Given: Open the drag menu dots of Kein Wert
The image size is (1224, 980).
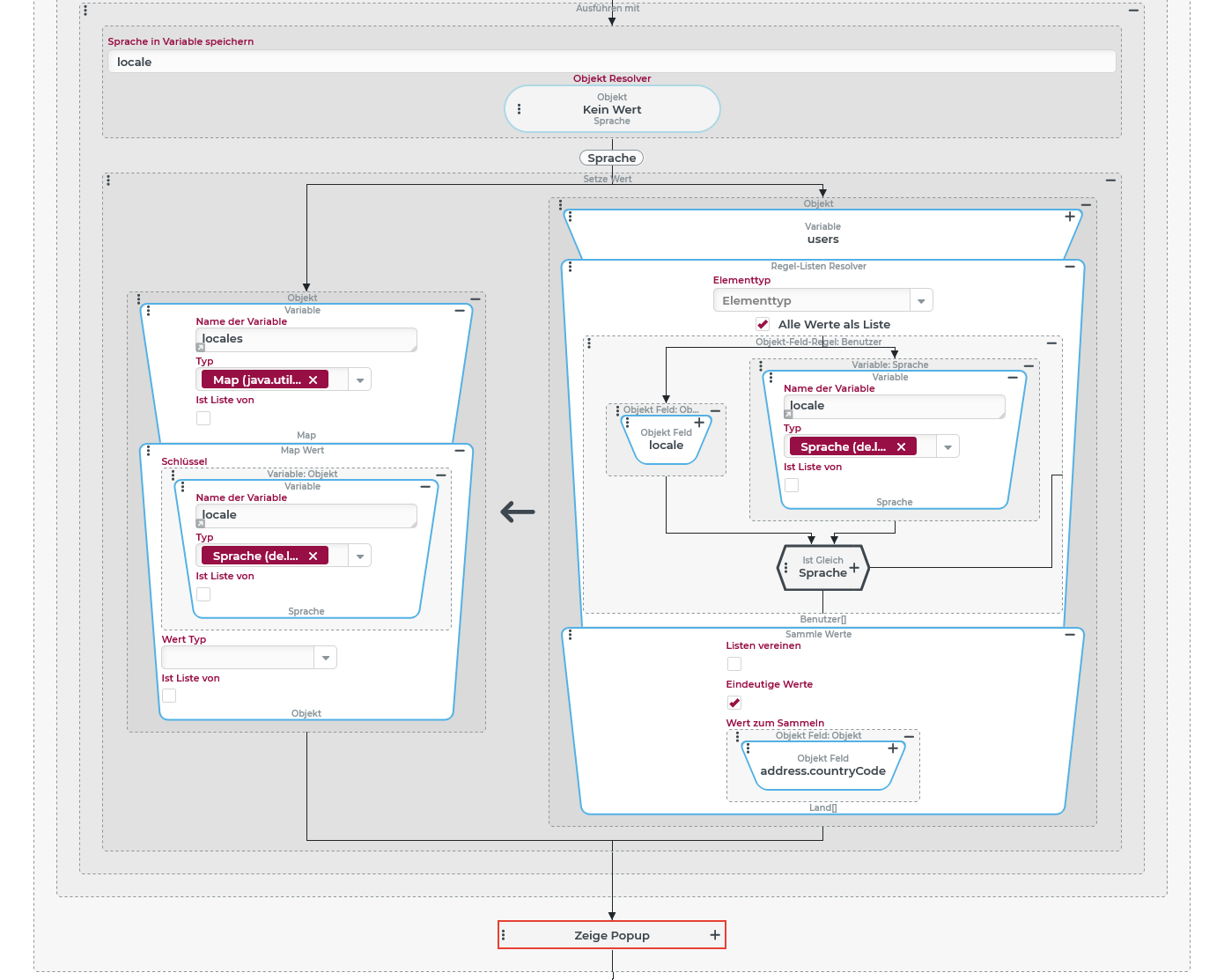Looking at the screenshot, I should [519, 109].
